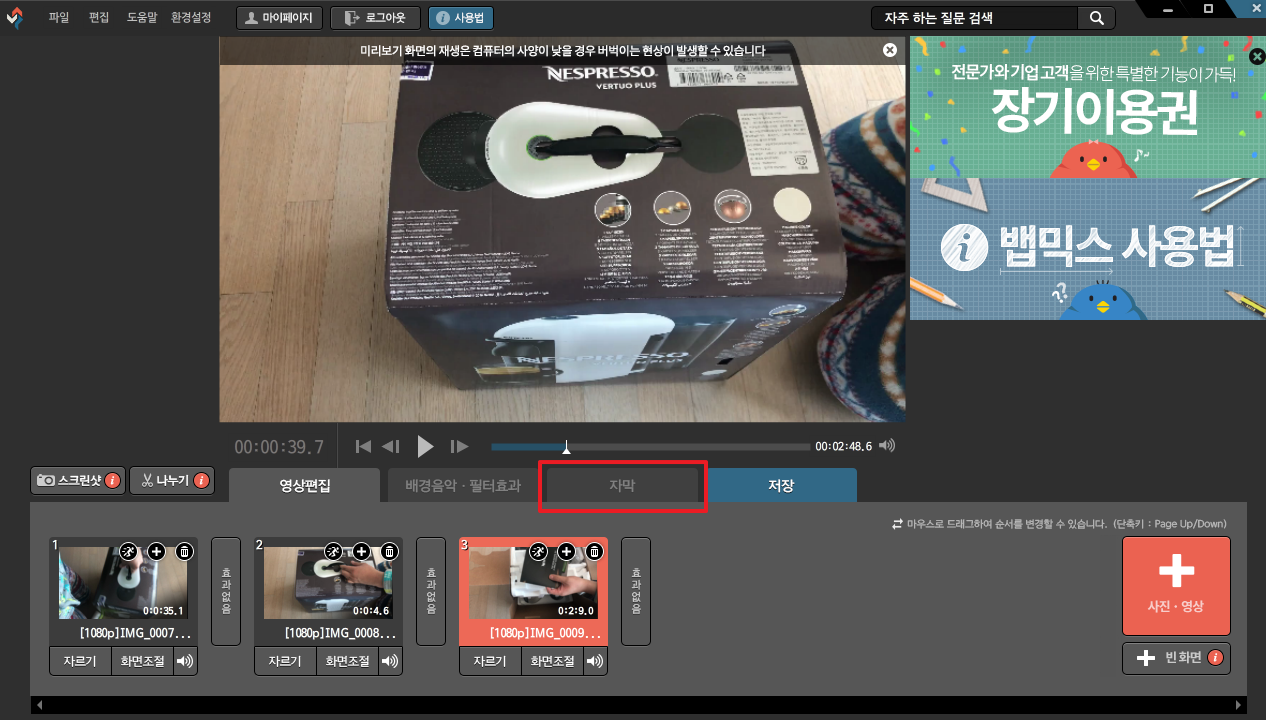Viewport: 1266px width, 720px height.
Task: Switch to the 자막 tab
Action: click(x=622, y=486)
